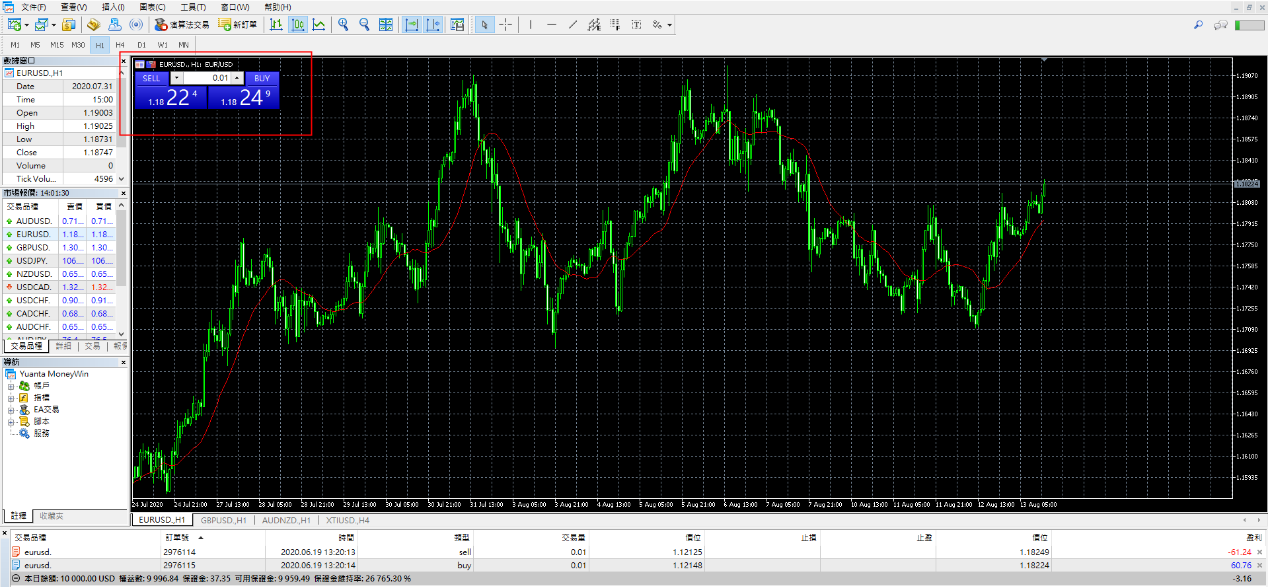This screenshot has width=1268, height=587.
Task: Open the AUDNZD.,H1 chart tab
Action: coord(285,520)
